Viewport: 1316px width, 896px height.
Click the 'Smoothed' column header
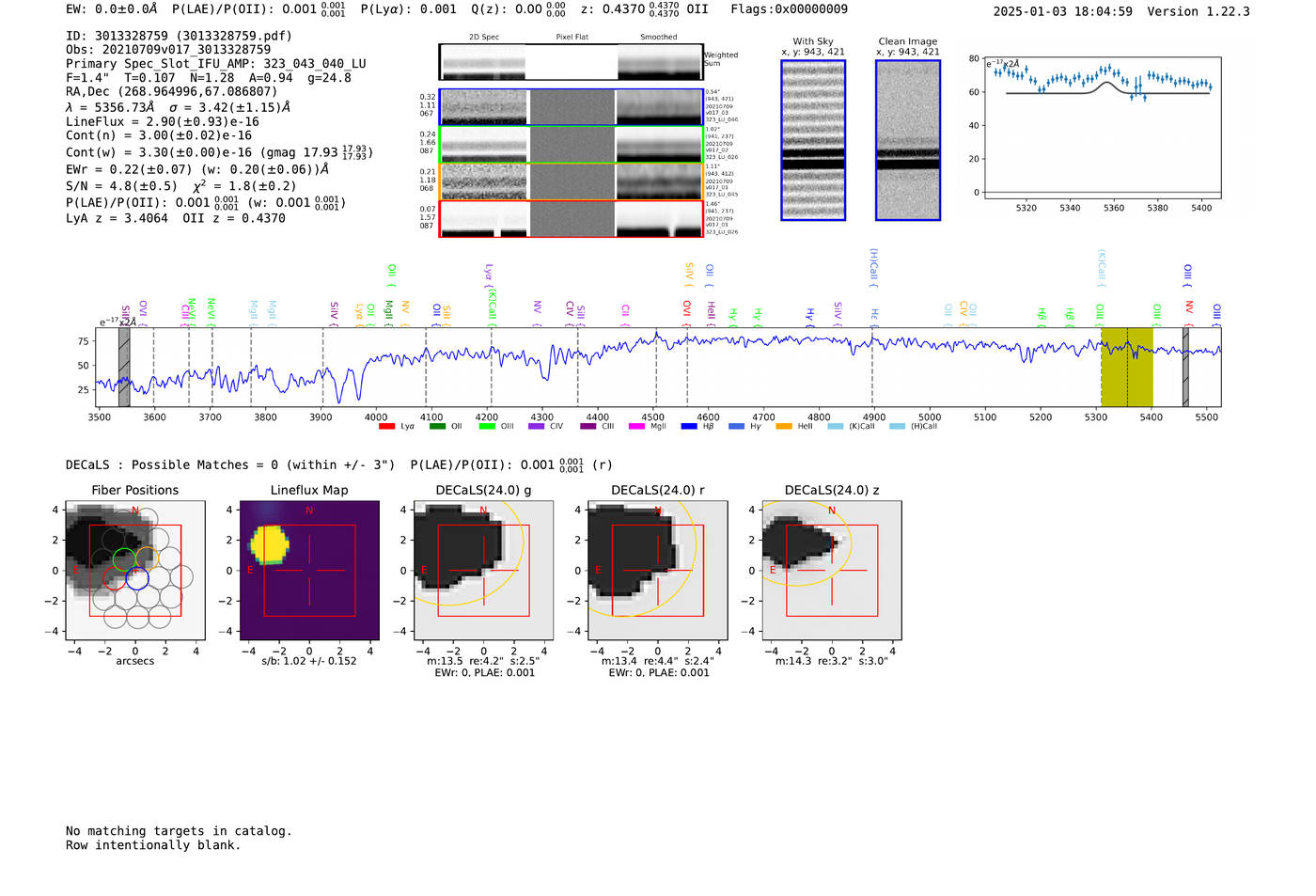(x=658, y=38)
